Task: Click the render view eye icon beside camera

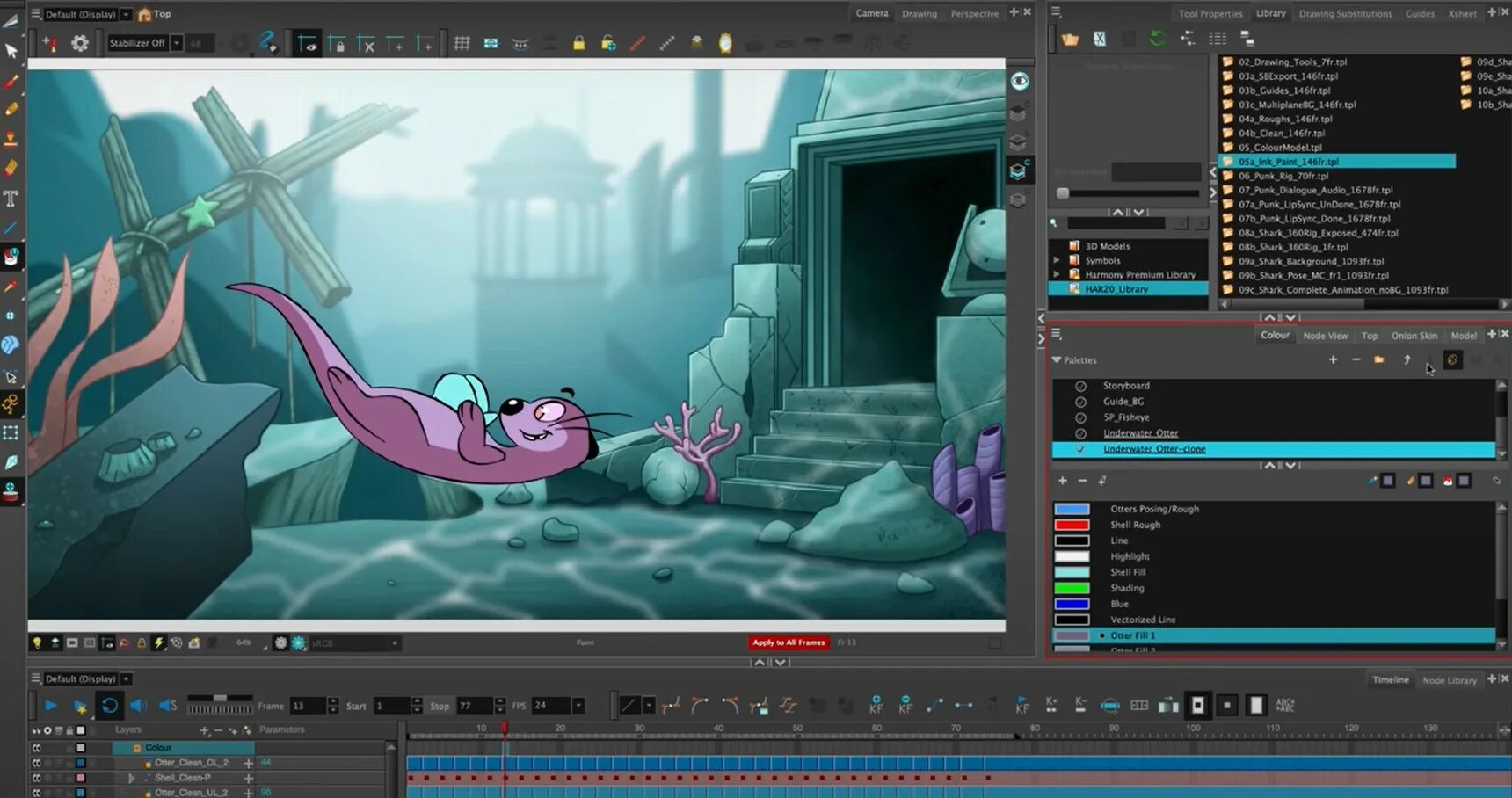Action: [1019, 82]
